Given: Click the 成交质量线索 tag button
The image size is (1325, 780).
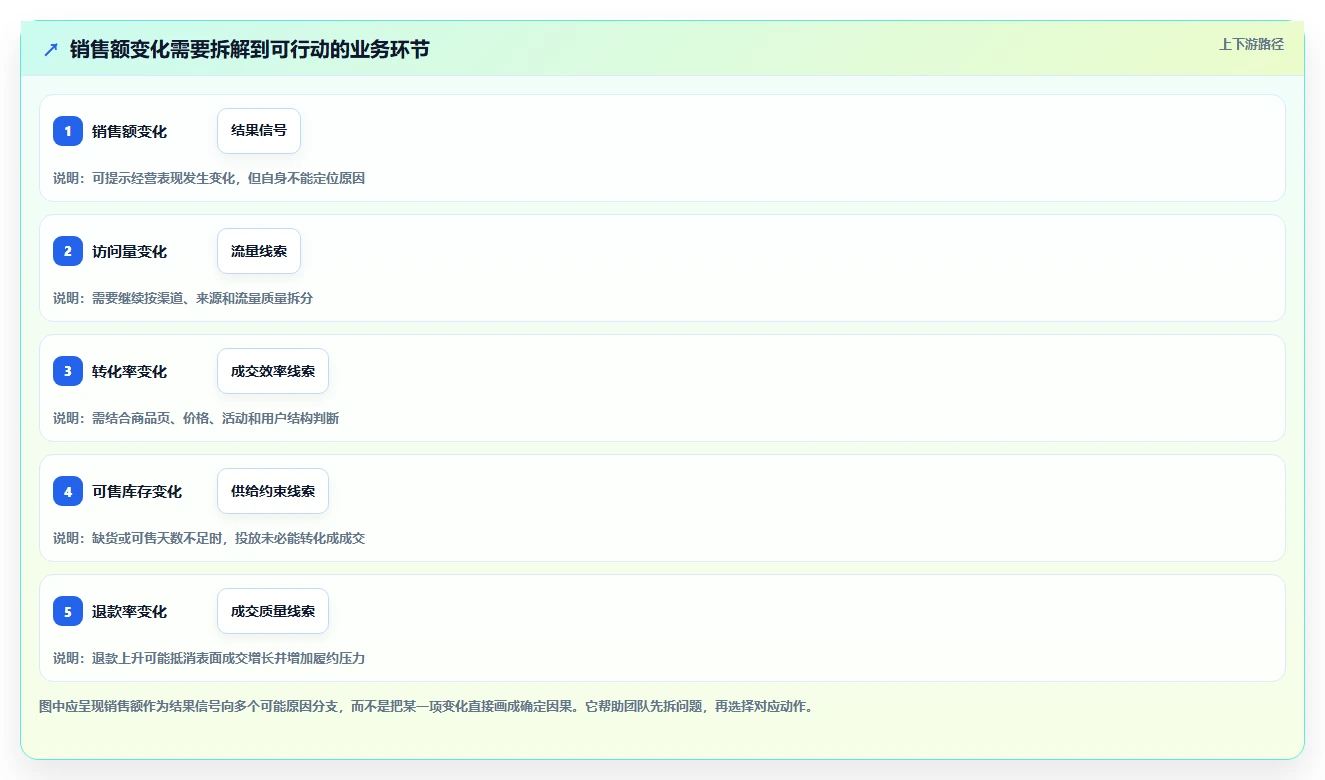Looking at the screenshot, I should tap(273, 611).
